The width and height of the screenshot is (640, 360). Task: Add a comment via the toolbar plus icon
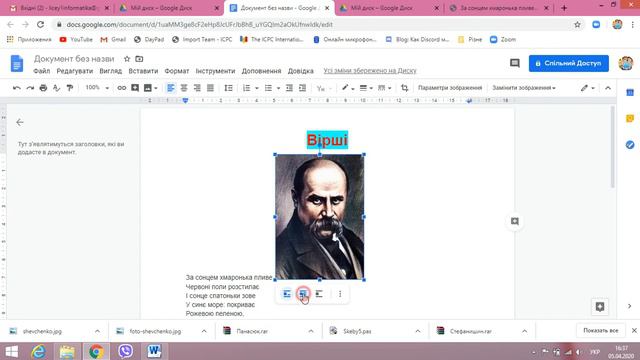coord(135,88)
